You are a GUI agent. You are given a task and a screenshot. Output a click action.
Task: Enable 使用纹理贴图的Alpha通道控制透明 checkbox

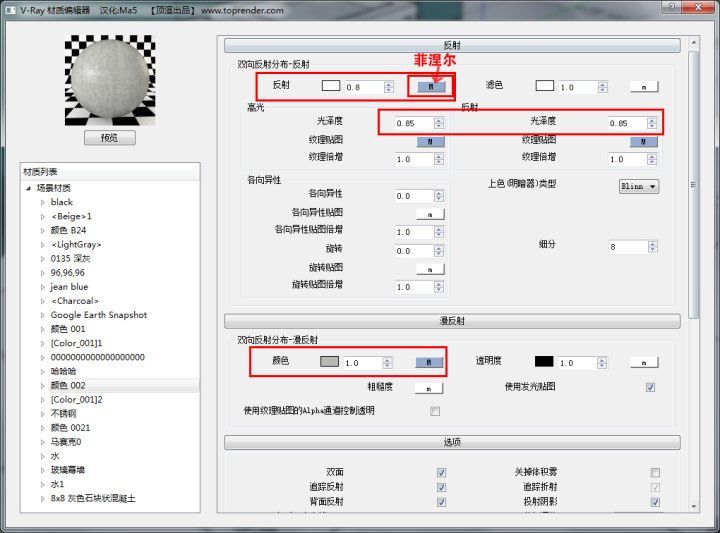tap(435, 411)
